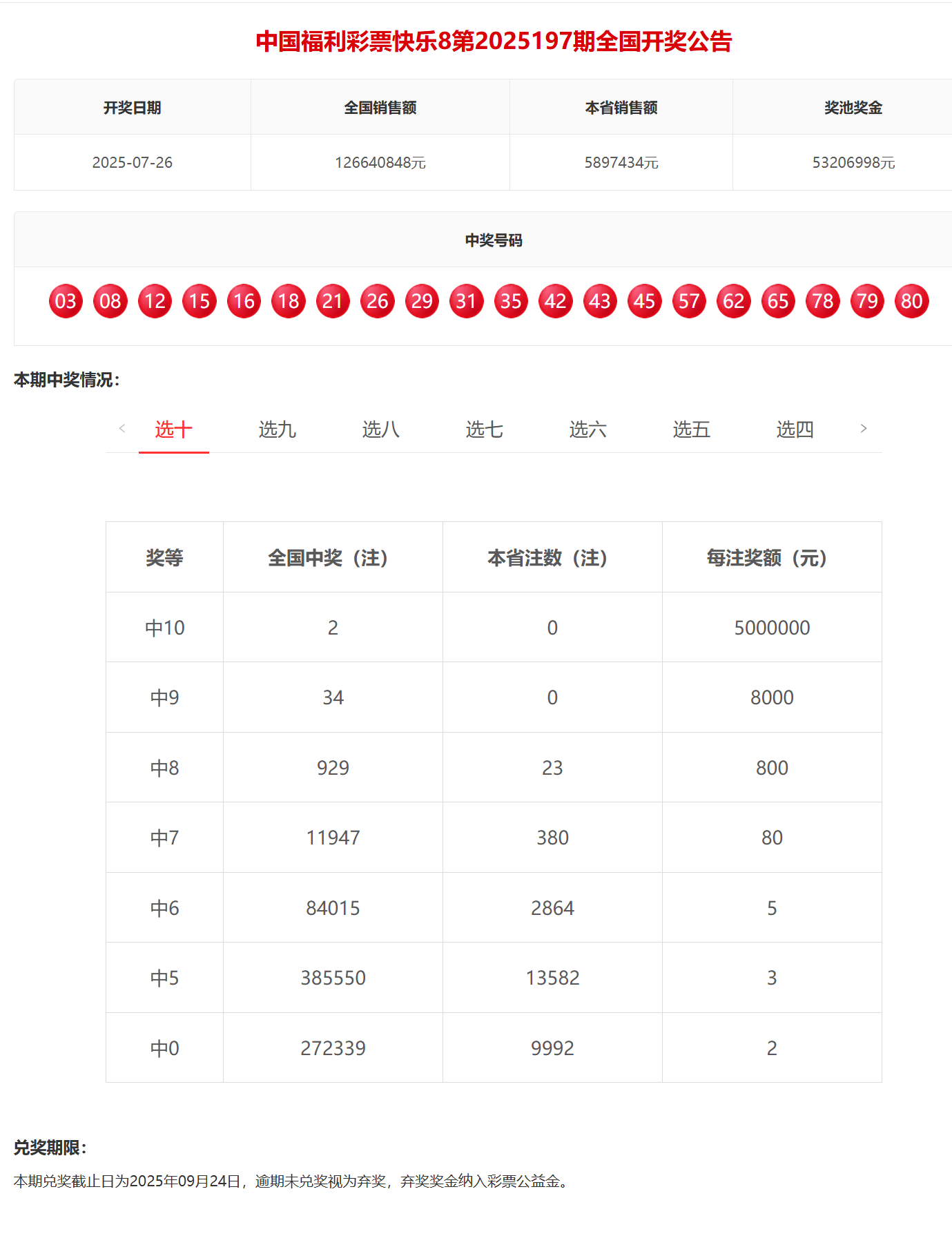Click winning number ball 12
This screenshot has height=1245, width=952.
point(155,301)
